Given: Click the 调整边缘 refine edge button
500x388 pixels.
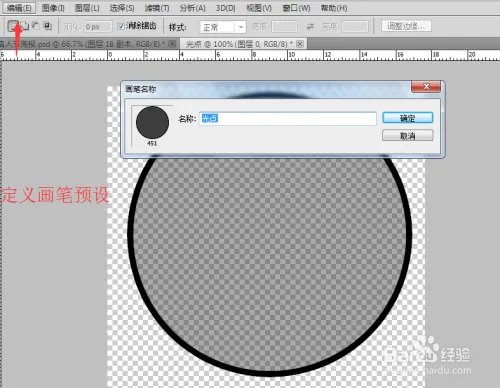Looking at the screenshot, I should tap(406, 26).
